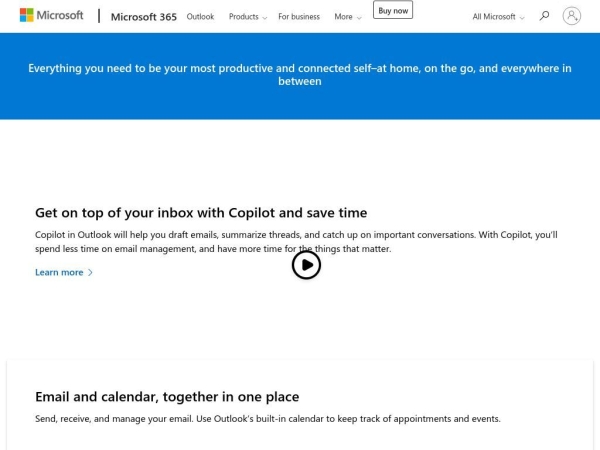The image size is (600, 450).
Task: Click the Email and calendar heading
Action: pyautogui.click(x=167, y=397)
